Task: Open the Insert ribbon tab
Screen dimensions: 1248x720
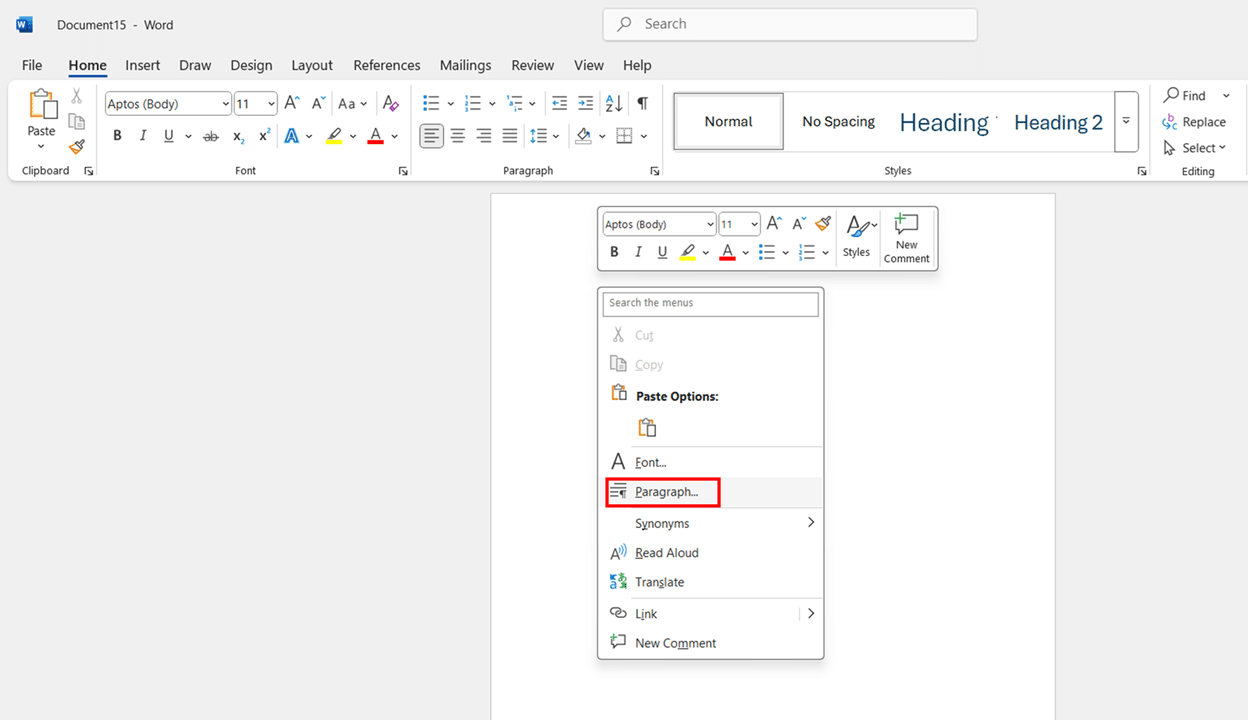Action: [143, 65]
